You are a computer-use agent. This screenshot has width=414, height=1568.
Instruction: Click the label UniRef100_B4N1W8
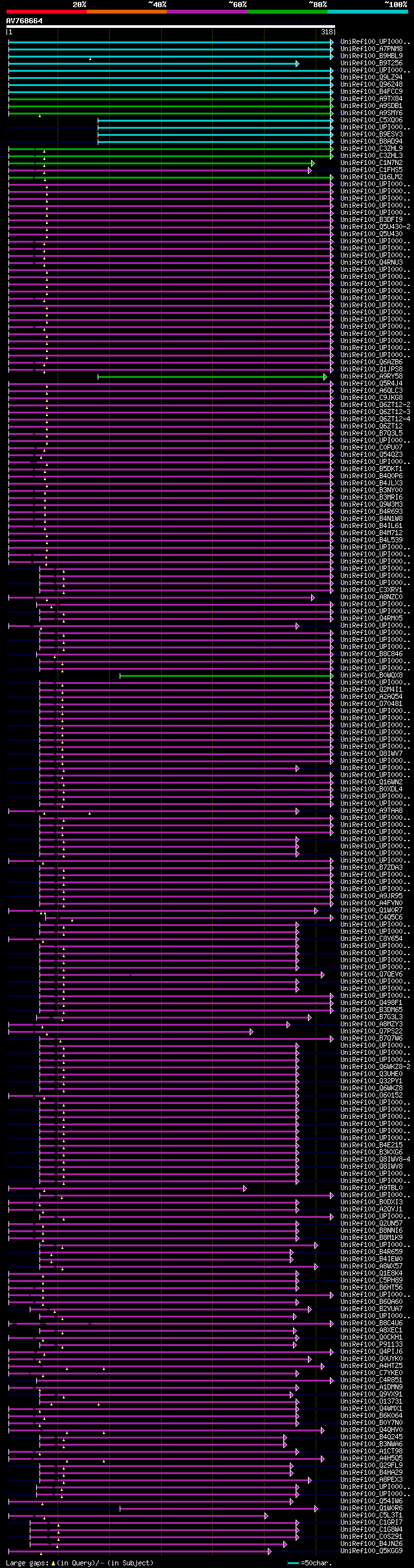371,518
